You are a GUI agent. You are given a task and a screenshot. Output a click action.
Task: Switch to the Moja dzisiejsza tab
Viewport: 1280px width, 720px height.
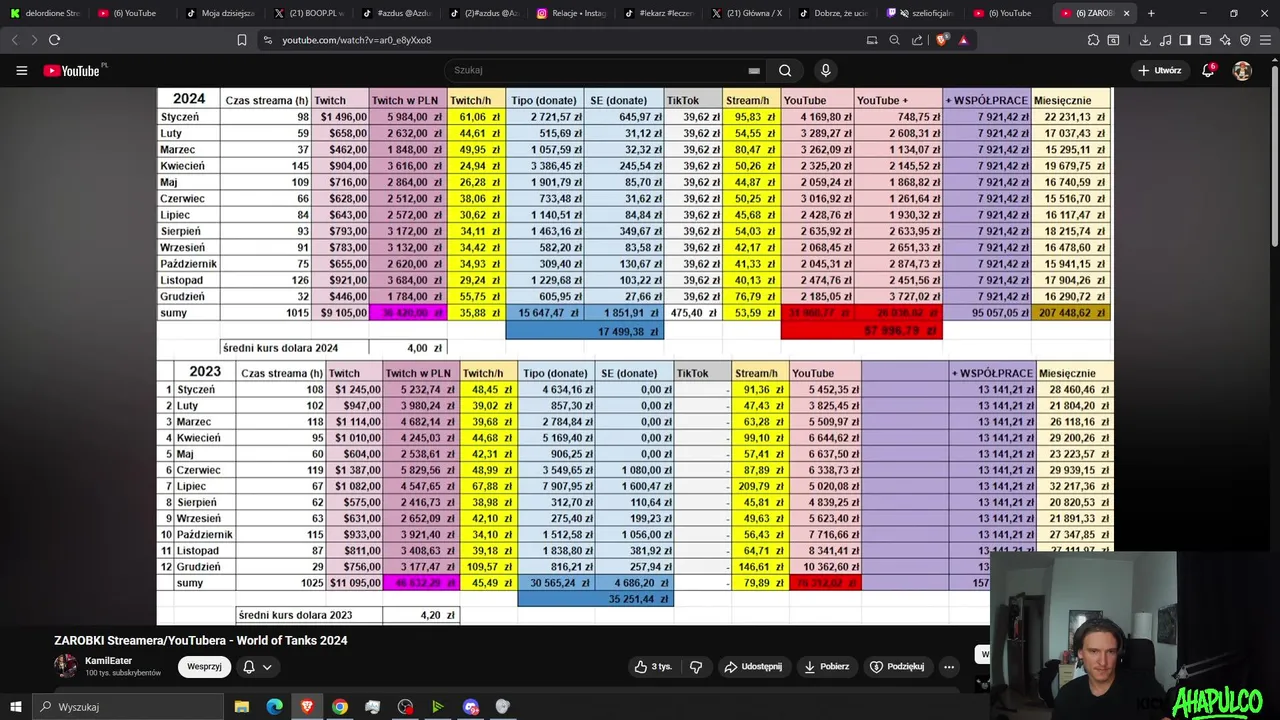[x=220, y=13]
